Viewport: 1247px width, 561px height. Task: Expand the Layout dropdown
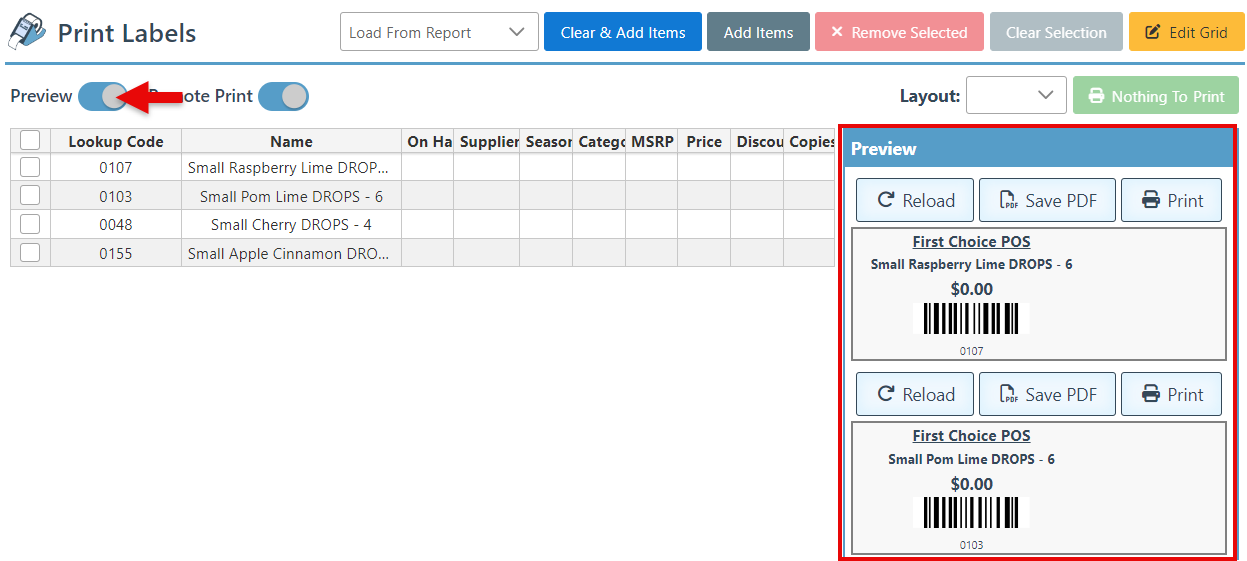pos(1016,96)
